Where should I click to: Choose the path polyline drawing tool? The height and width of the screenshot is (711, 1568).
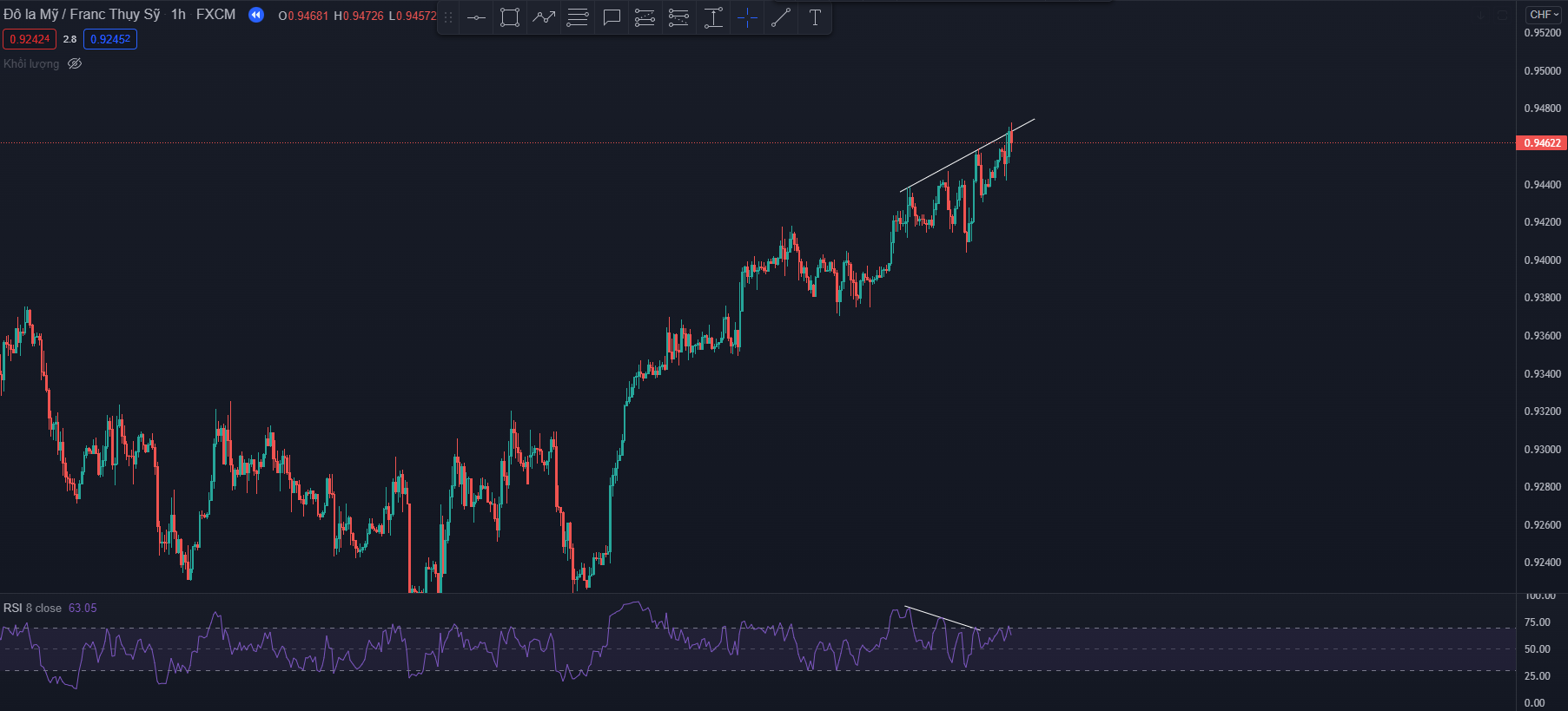tap(544, 17)
